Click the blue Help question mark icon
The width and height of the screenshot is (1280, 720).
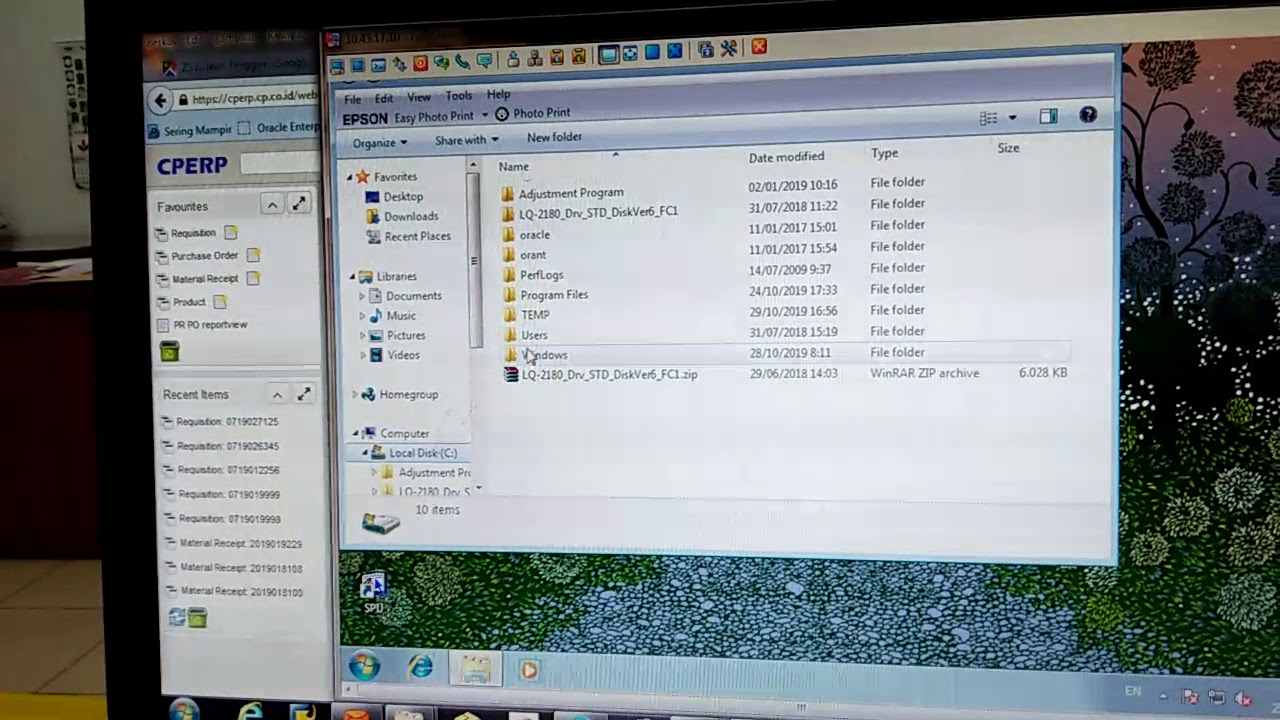tap(1088, 116)
